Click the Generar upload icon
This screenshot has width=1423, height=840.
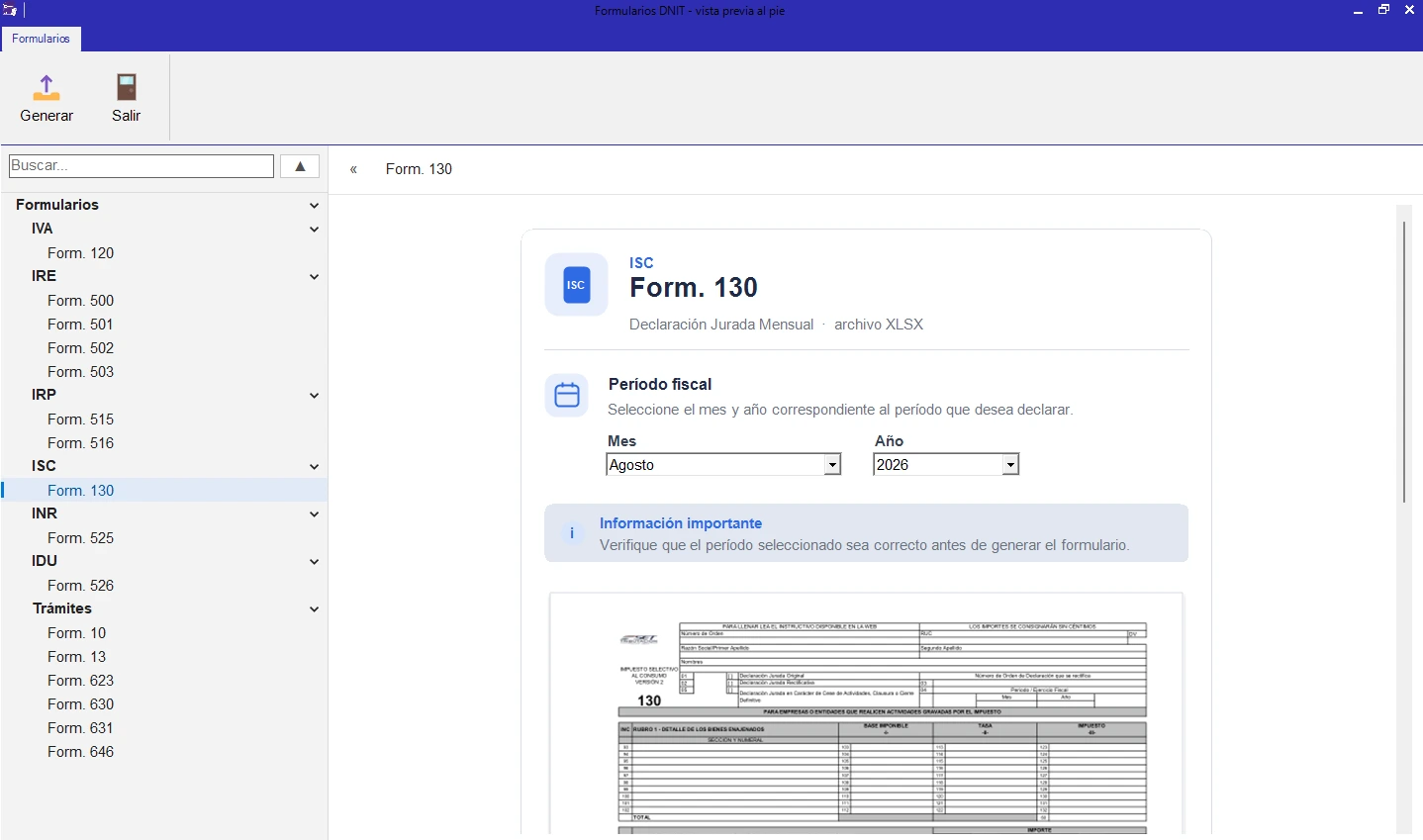click(x=47, y=87)
